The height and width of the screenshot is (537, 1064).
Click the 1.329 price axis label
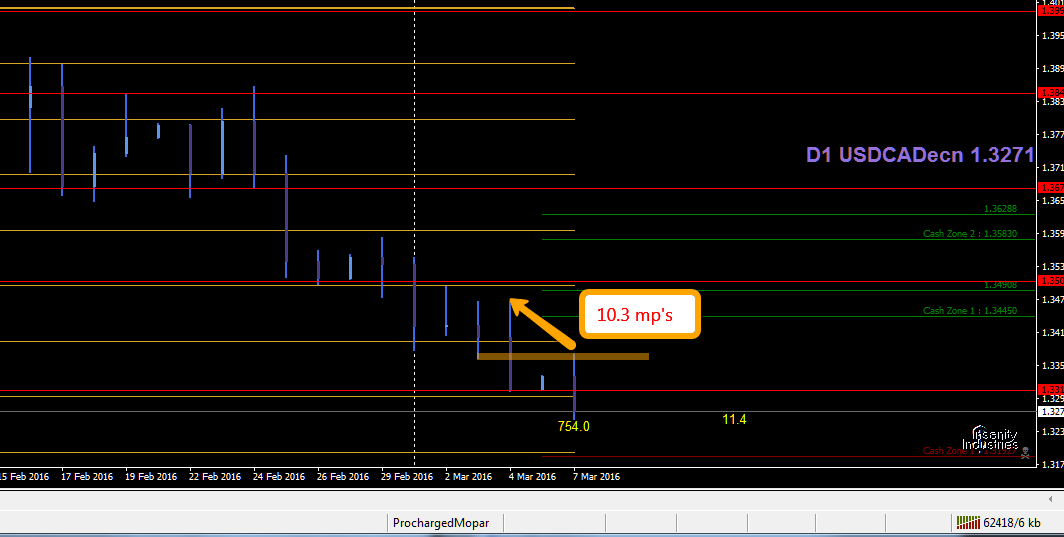point(1052,399)
